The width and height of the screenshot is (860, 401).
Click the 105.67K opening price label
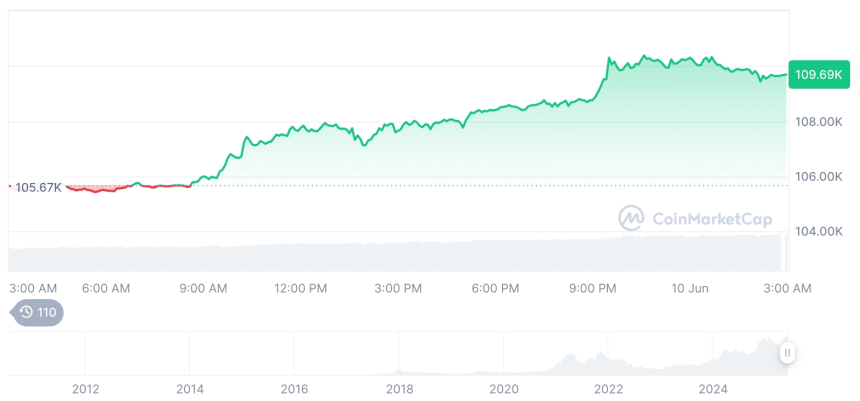(x=38, y=187)
